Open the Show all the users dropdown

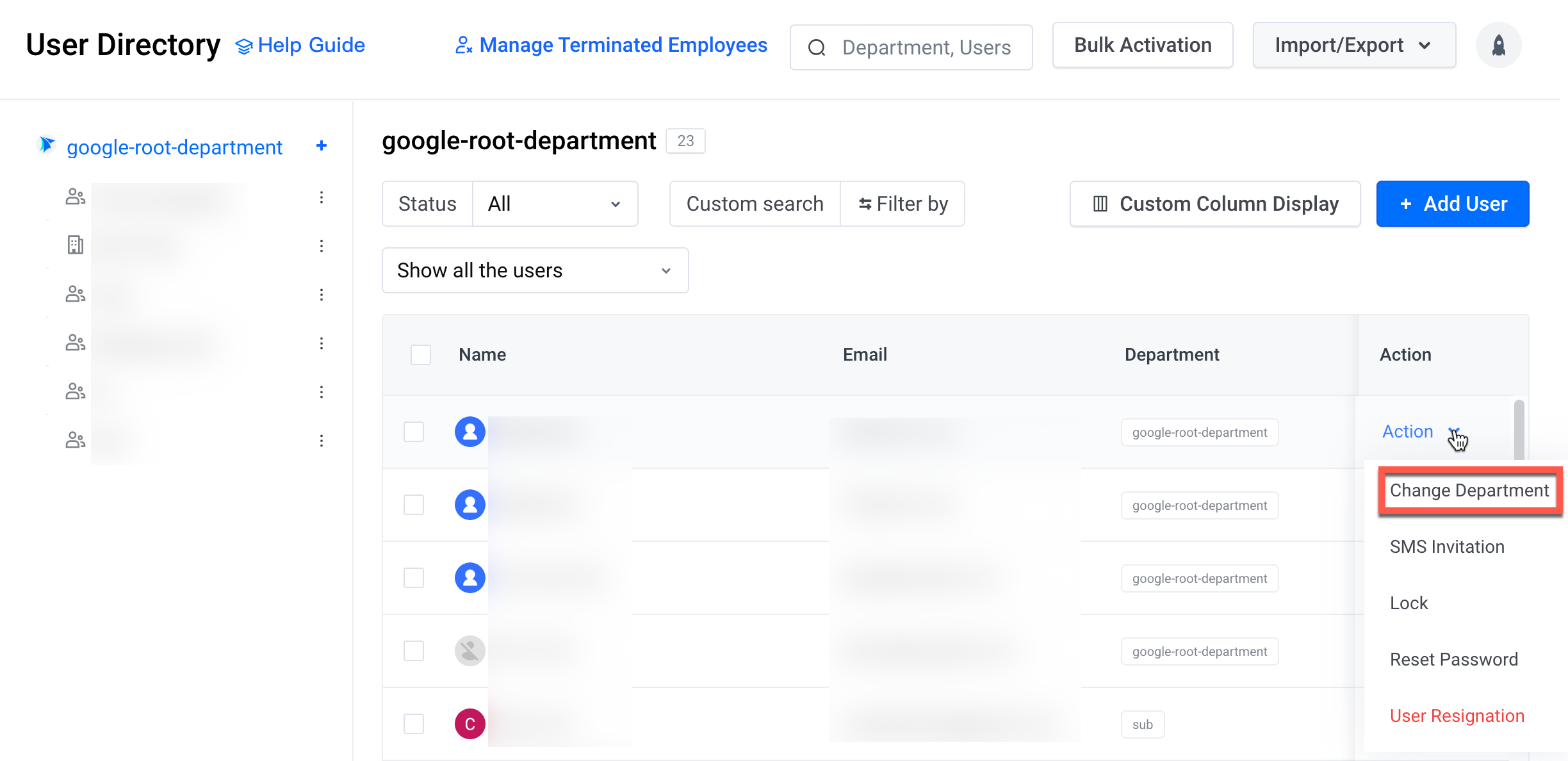click(x=535, y=270)
